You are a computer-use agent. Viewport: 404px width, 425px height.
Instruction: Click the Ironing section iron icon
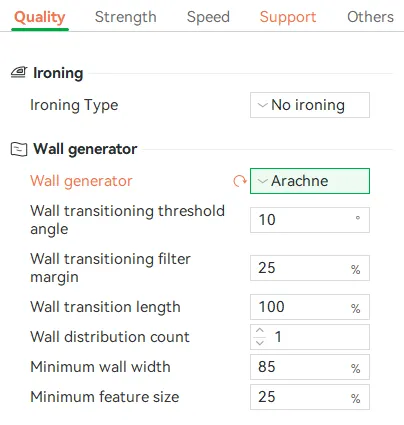pyautogui.click(x=19, y=72)
